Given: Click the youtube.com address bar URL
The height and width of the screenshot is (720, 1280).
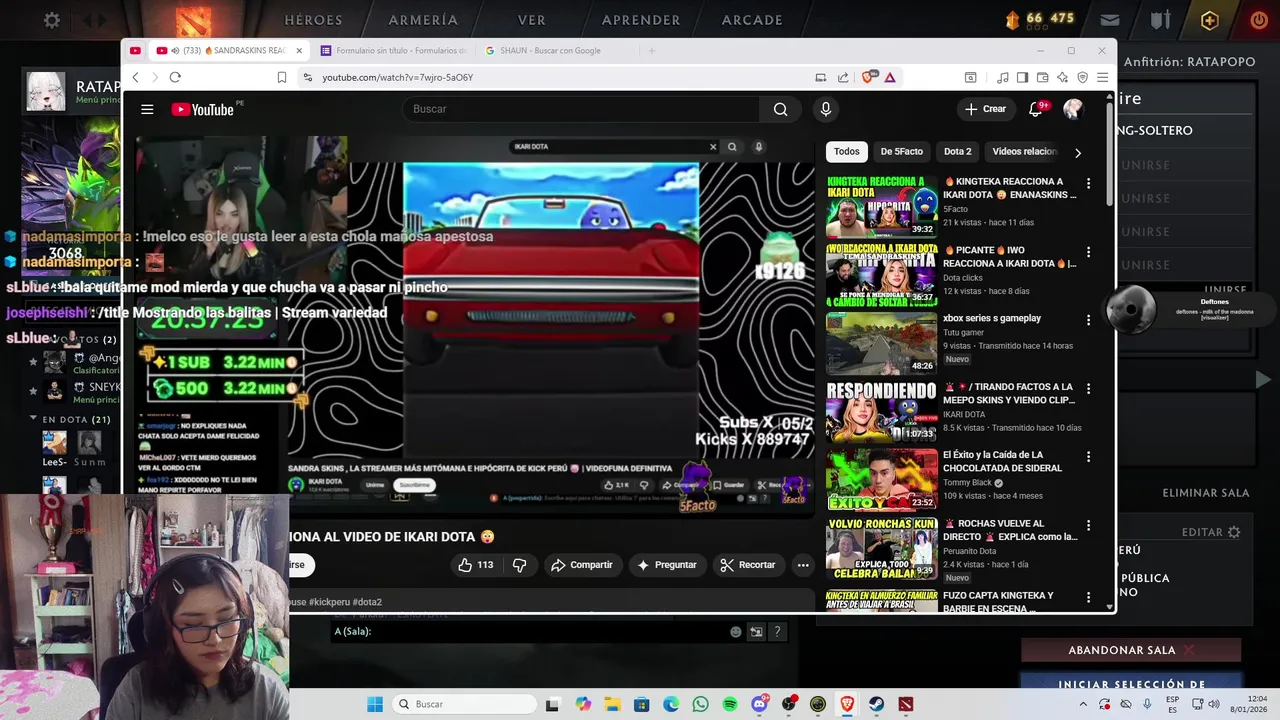Looking at the screenshot, I should 397,77.
